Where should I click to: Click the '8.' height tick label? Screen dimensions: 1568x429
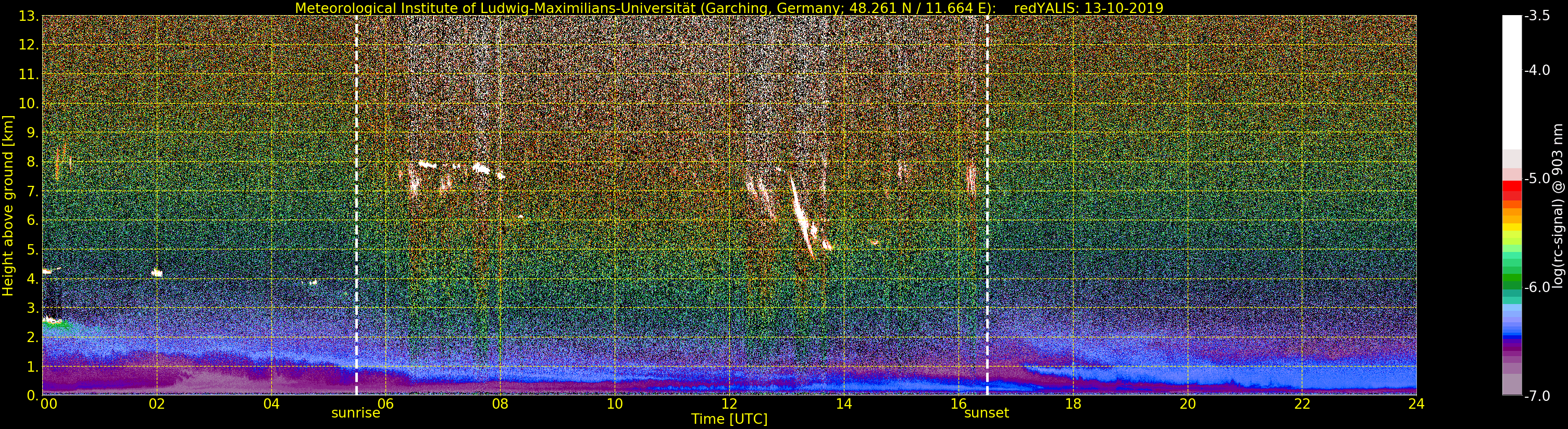33,162
